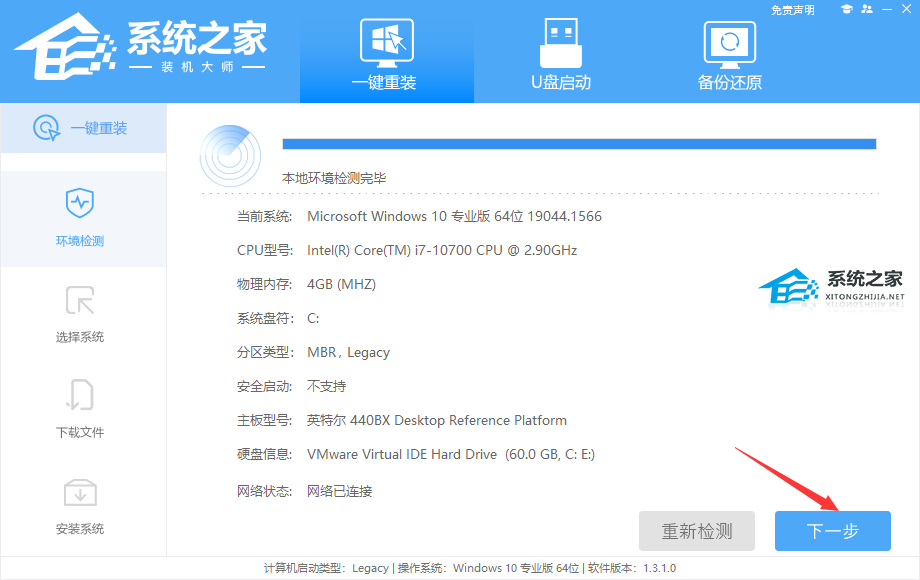Open the 备份还原 tab
Image resolution: width=920 pixels, height=580 pixels.
[x=729, y=54]
